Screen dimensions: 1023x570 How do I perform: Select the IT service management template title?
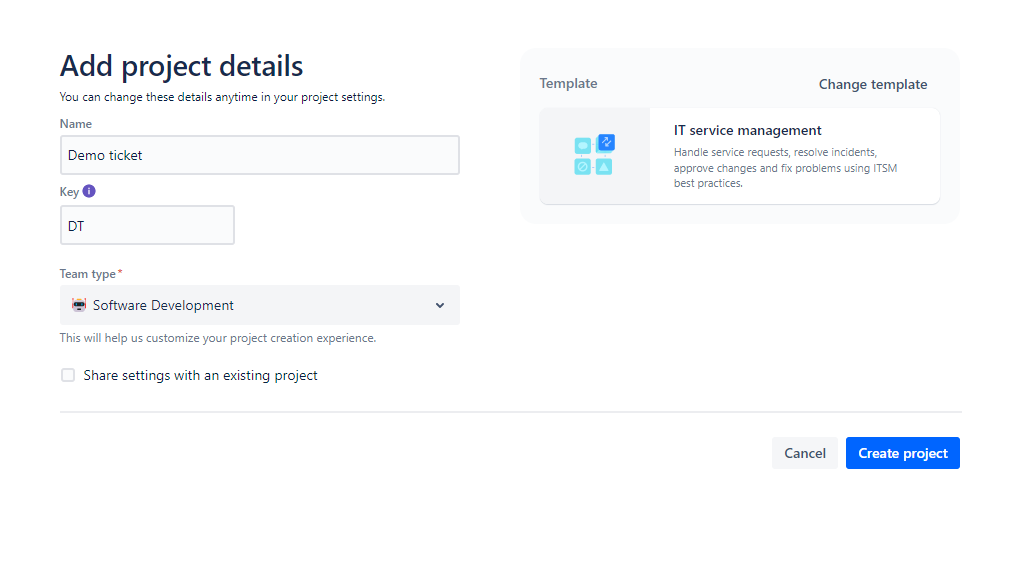[x=748, y=130]
